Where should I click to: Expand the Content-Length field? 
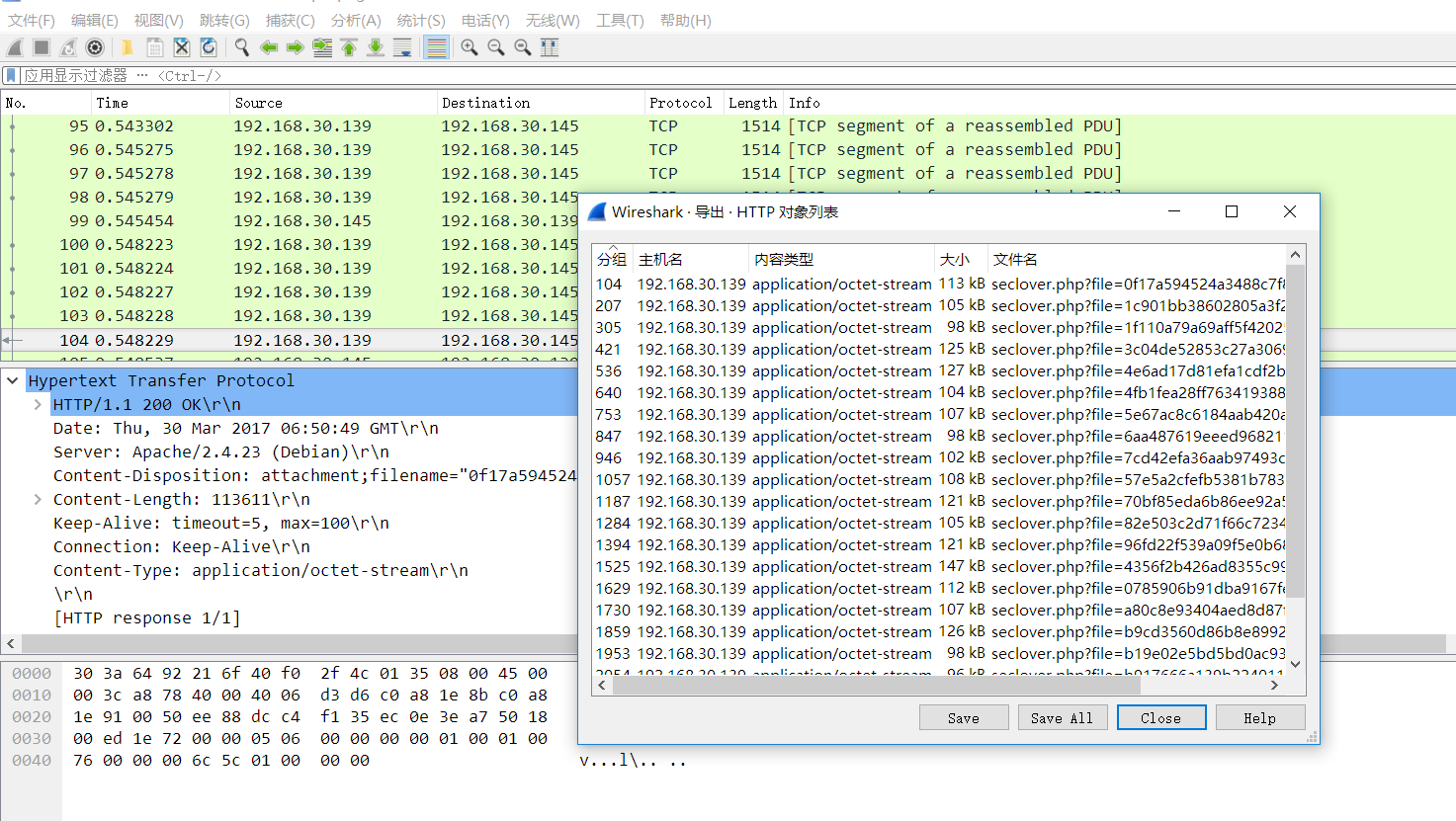(x=38, y=499)
